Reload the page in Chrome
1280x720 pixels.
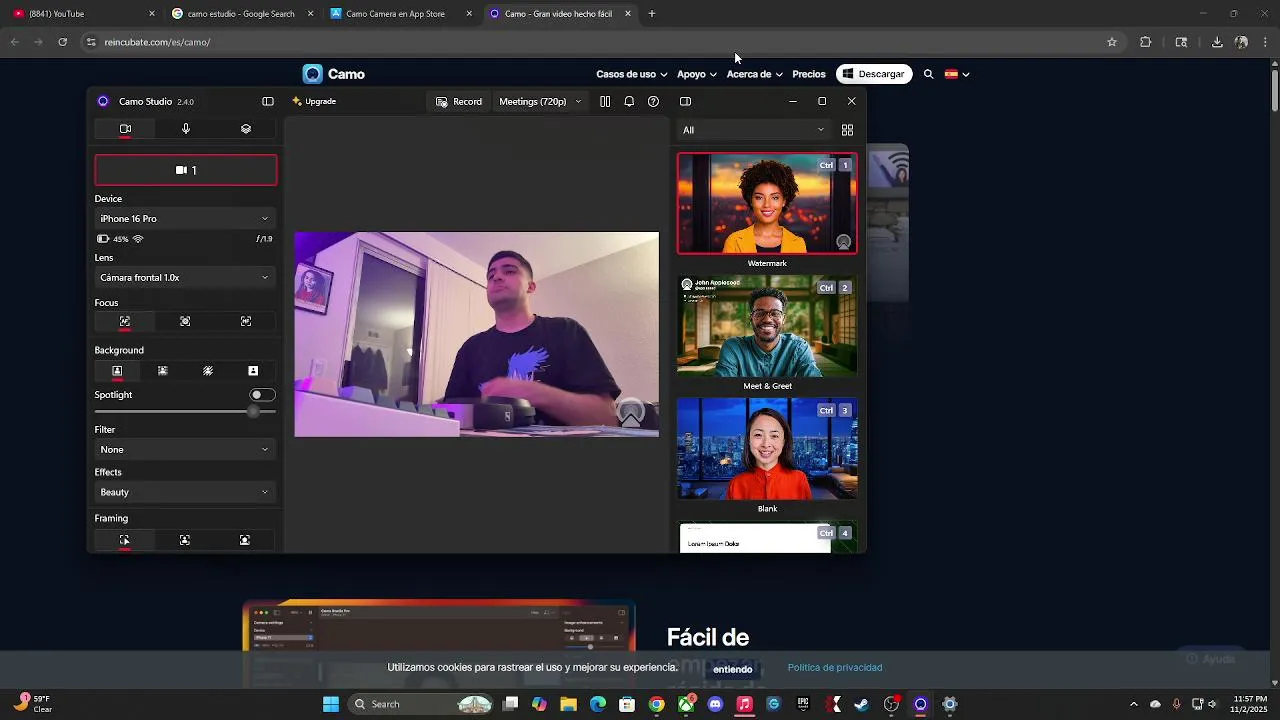point(62,42)
